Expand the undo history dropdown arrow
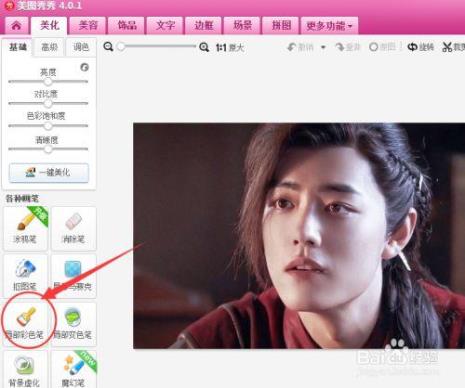This screenshot has height=388, width=465. (323, 47)
